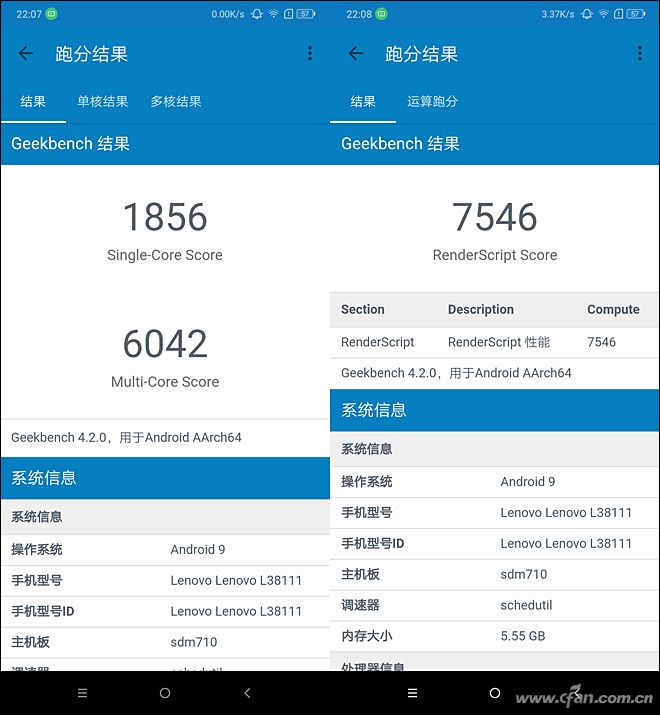Tap Geekbench 4.2.0 version line in right screen
The width and height of the screenshot is (660, 715).
click(456, 373)
